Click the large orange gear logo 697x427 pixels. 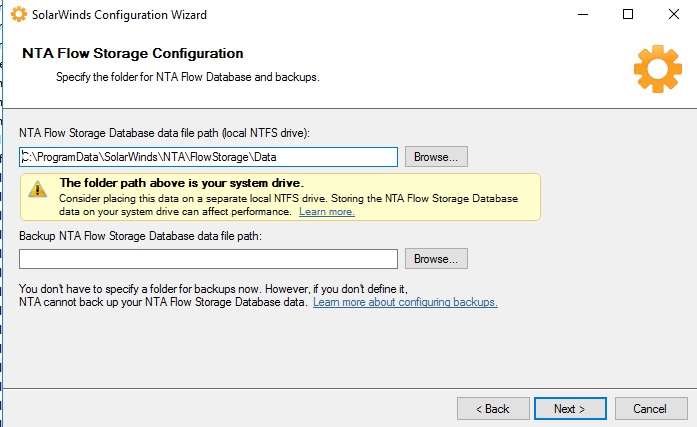coord(657,68)
